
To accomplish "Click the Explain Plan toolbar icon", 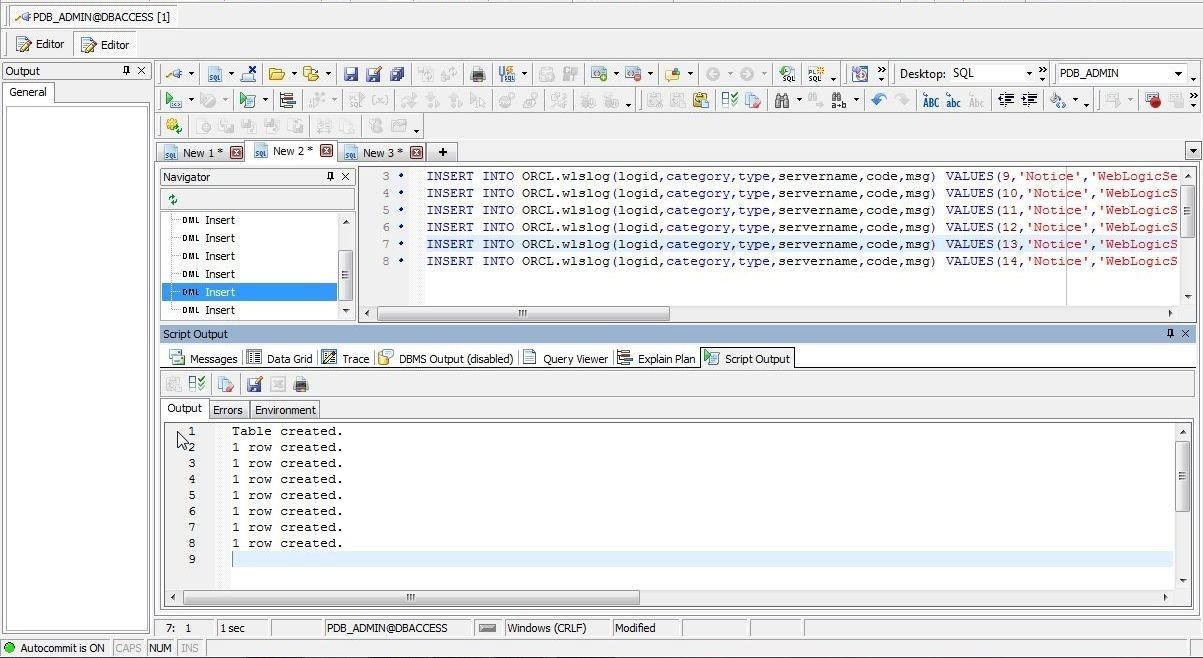I will [288, 100].
